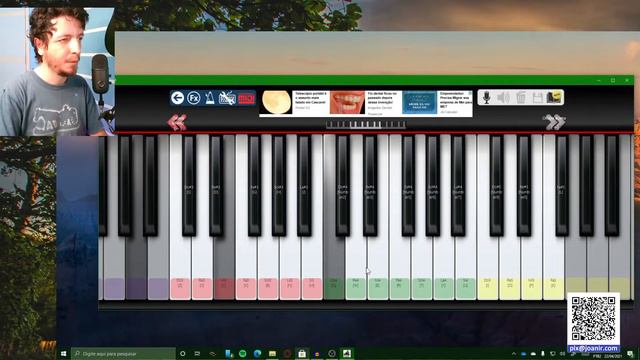Screen dimensions: 640x360
Task: Open Task View on the taskbar
Action: 197,353
